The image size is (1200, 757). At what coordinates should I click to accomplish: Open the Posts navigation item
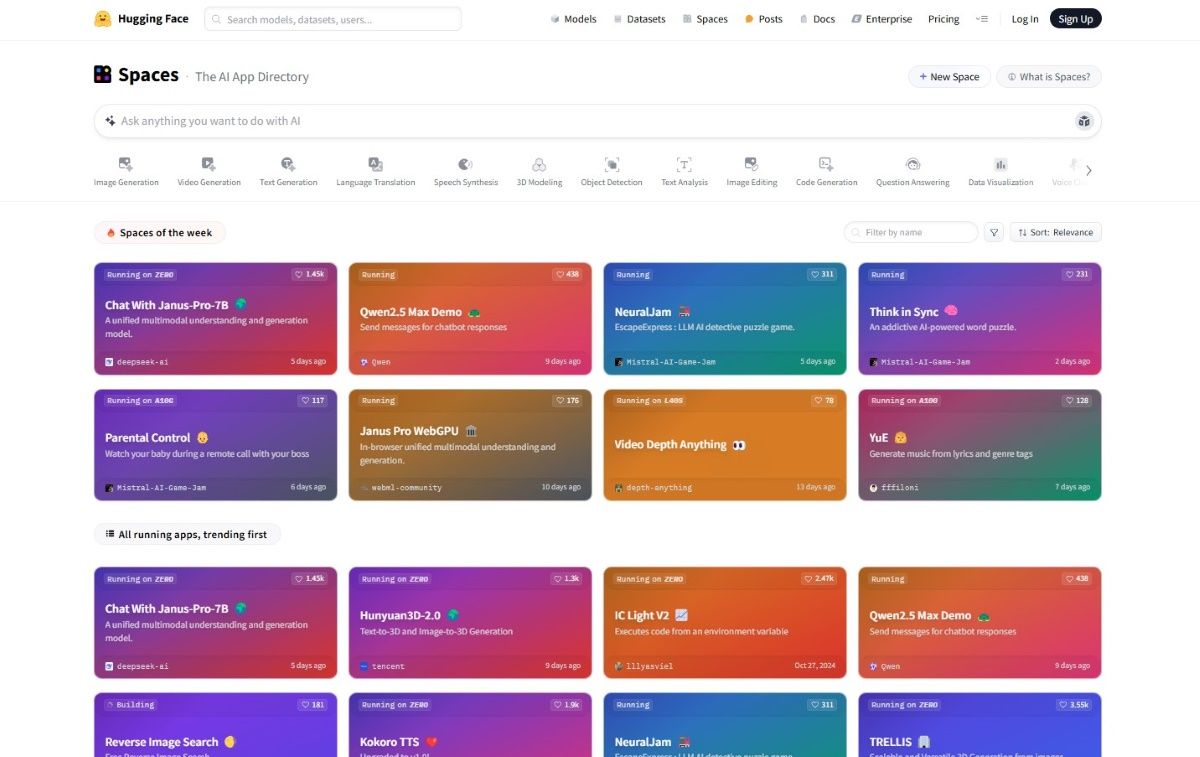tap(764, 19)
